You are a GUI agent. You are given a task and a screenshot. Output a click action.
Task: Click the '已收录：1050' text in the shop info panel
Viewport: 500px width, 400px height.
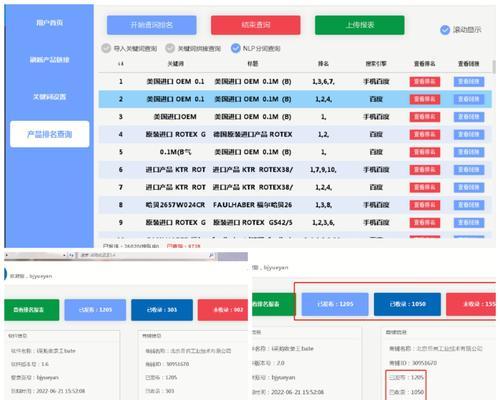tap(406, 392)
